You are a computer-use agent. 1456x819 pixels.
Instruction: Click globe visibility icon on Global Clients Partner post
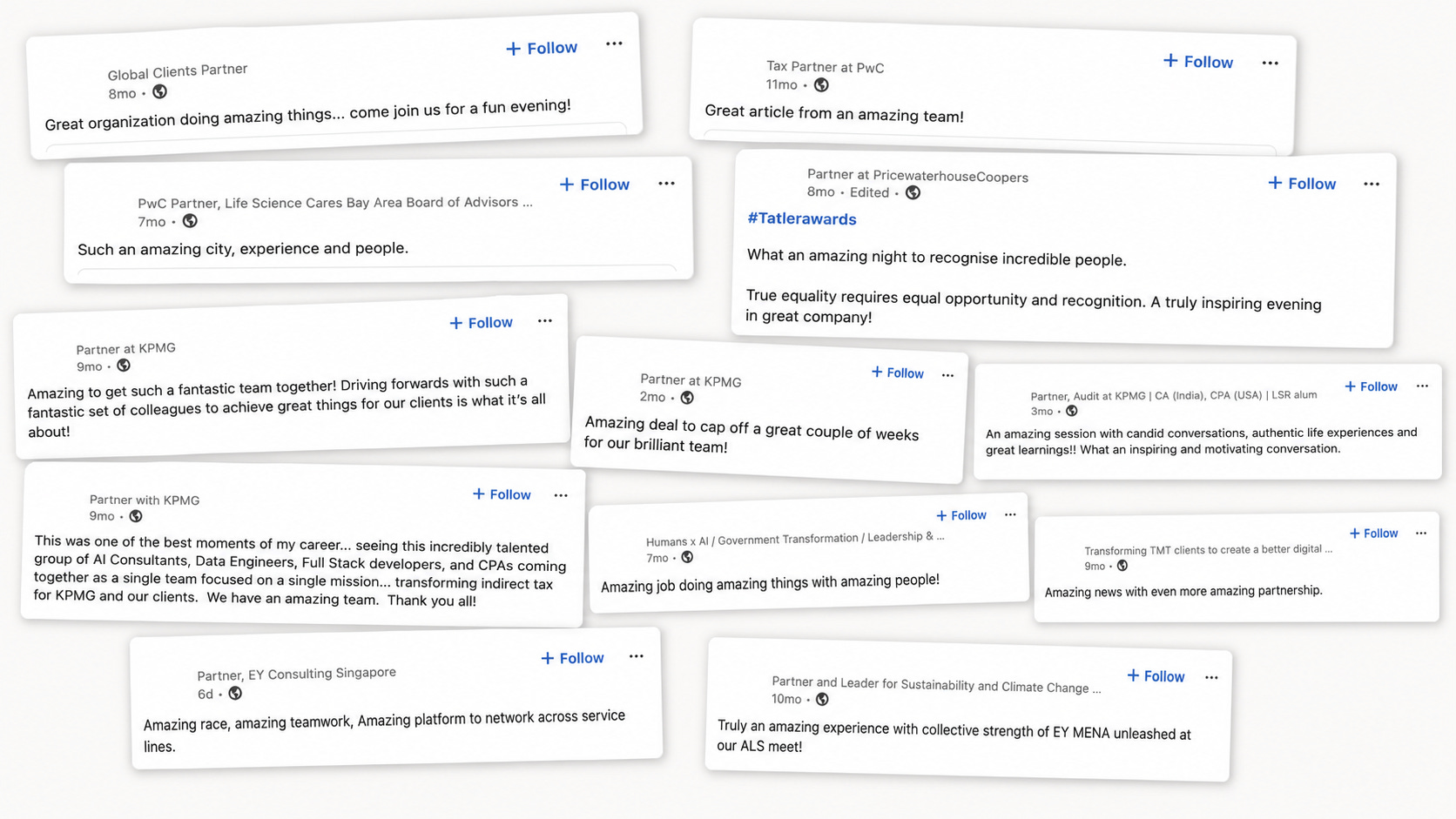tap(159, 91)
